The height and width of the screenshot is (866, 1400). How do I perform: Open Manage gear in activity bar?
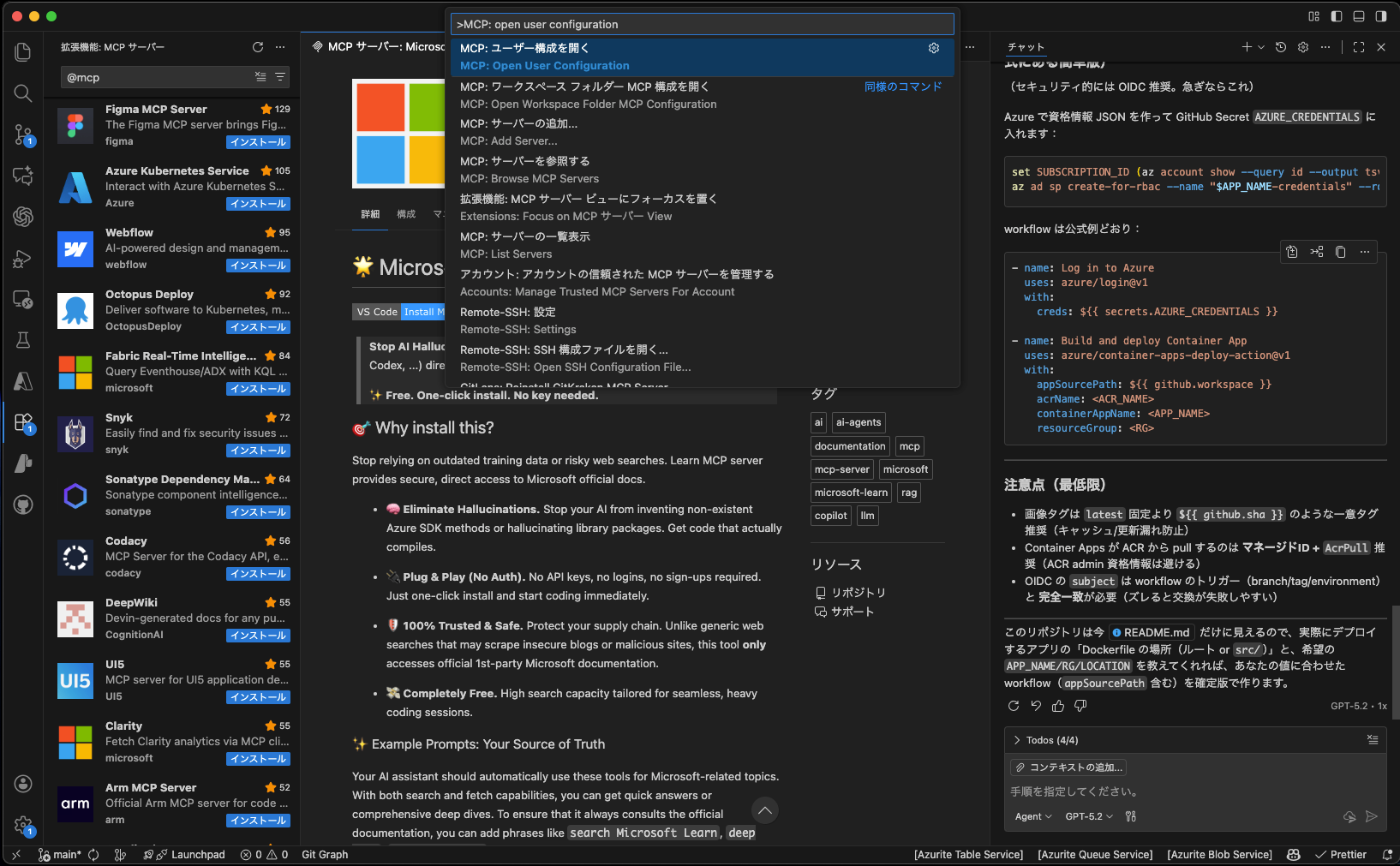point(22,825)
